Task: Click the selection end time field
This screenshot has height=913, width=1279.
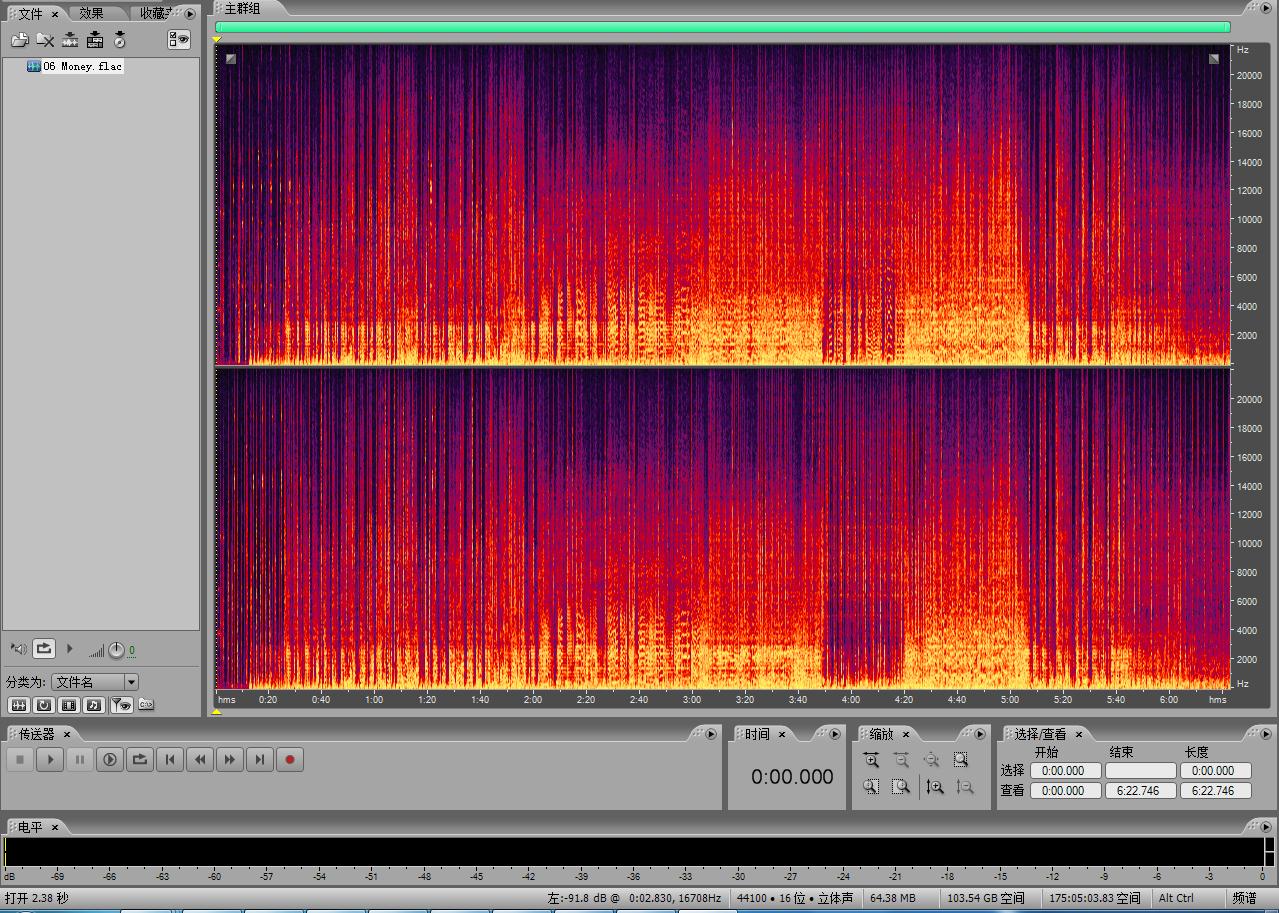Action: [1140, 771]
